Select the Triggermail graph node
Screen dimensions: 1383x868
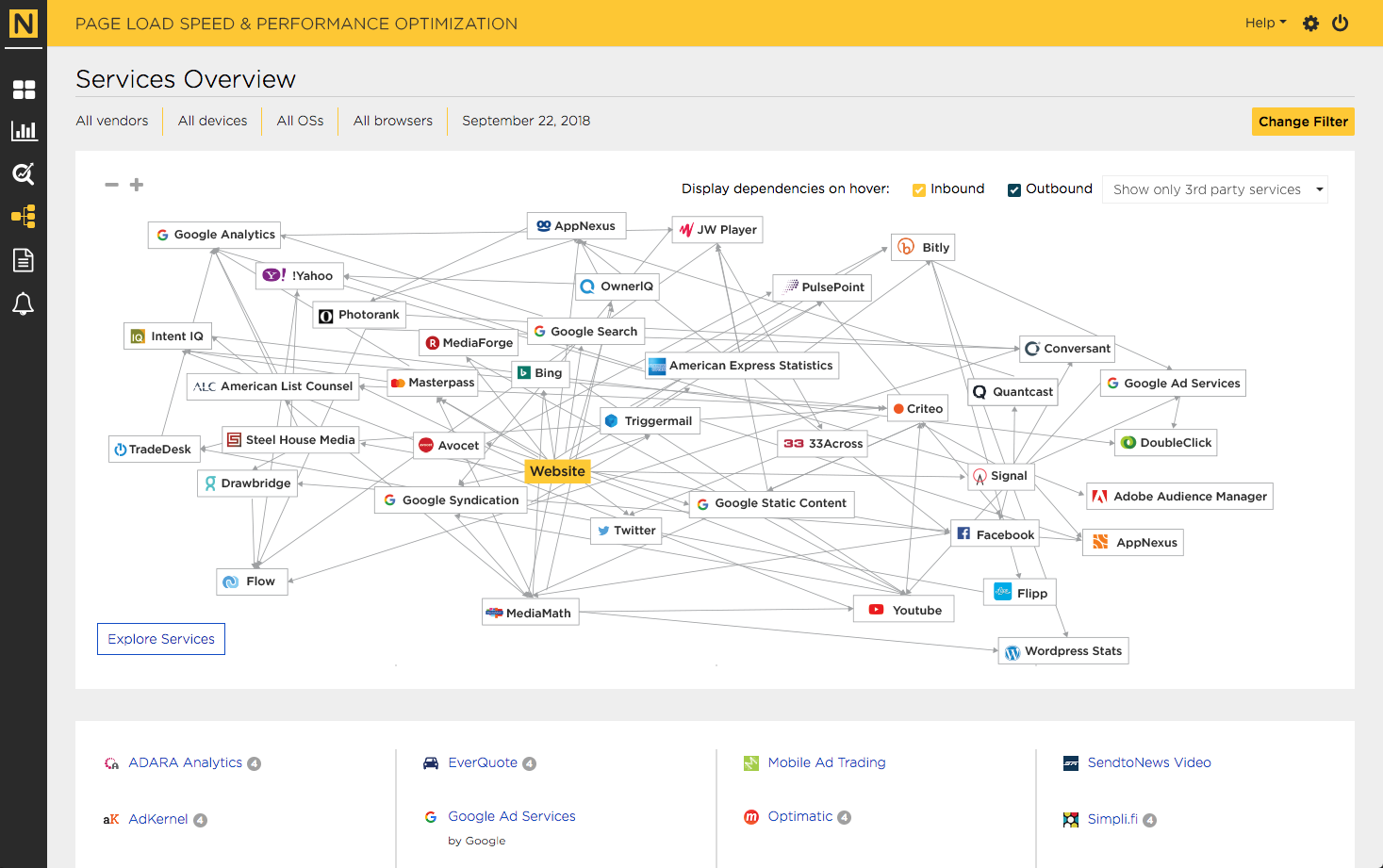(x=650, y=421)
